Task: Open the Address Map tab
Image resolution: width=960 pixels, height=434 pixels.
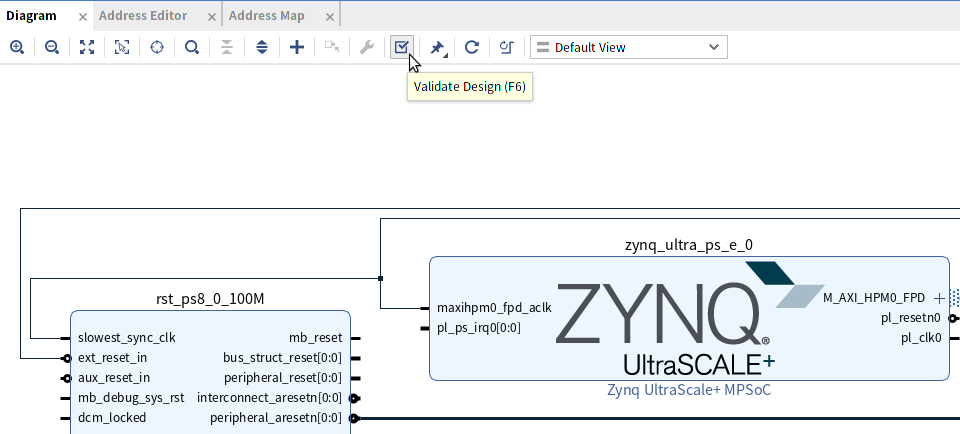Action: tap(266, 16)
